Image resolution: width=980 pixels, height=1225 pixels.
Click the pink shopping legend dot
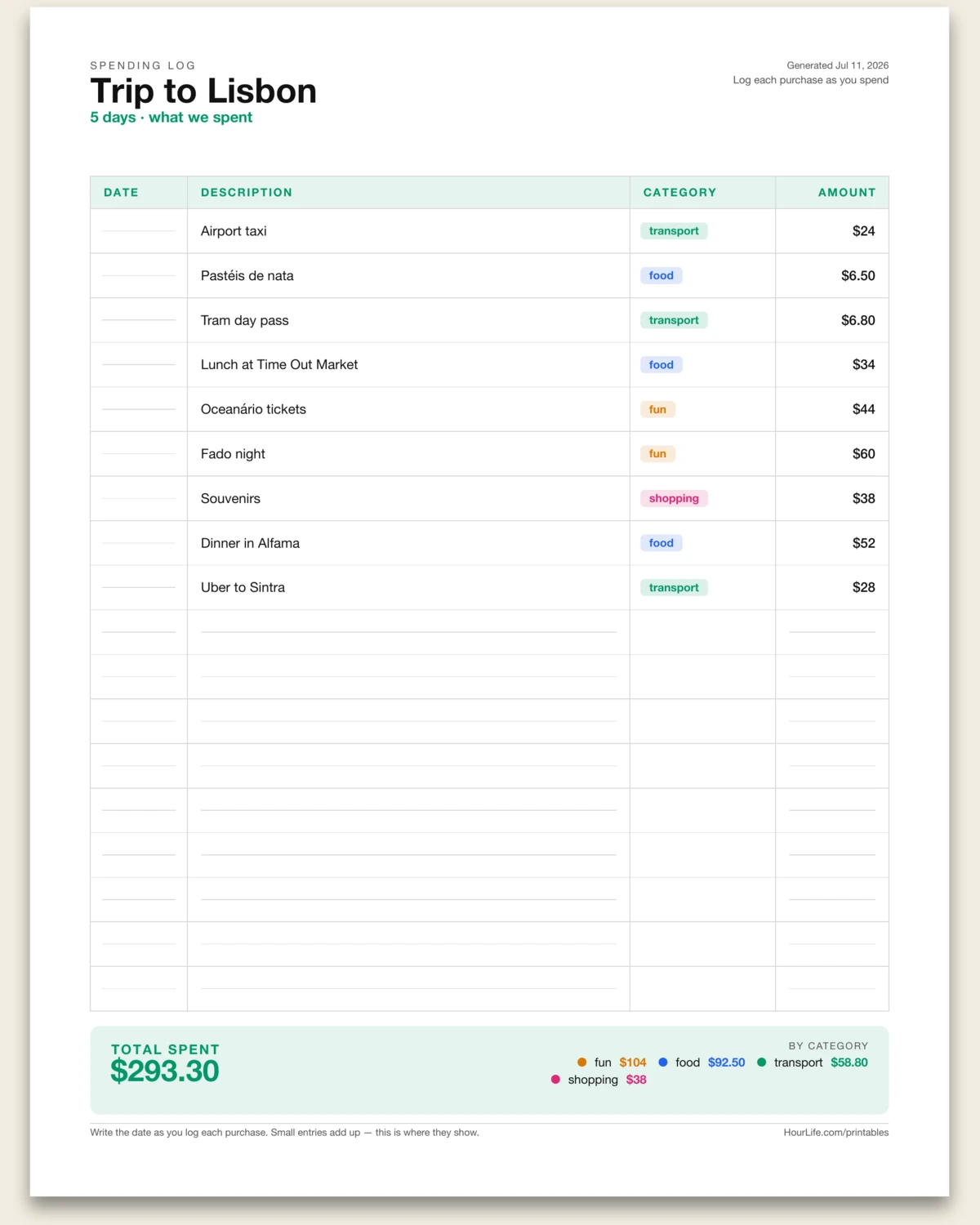(555, 1080)
